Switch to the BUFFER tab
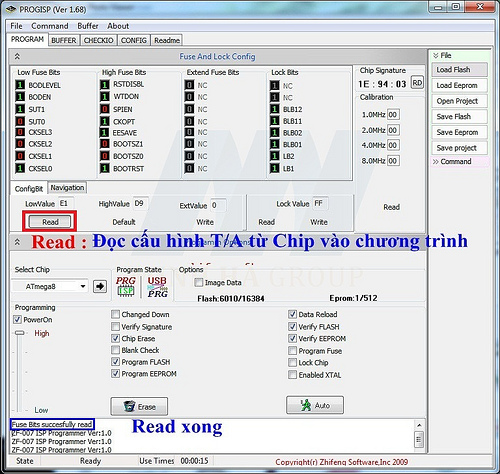Viewport: 500px width, 474px height. [x=63, y=40]
